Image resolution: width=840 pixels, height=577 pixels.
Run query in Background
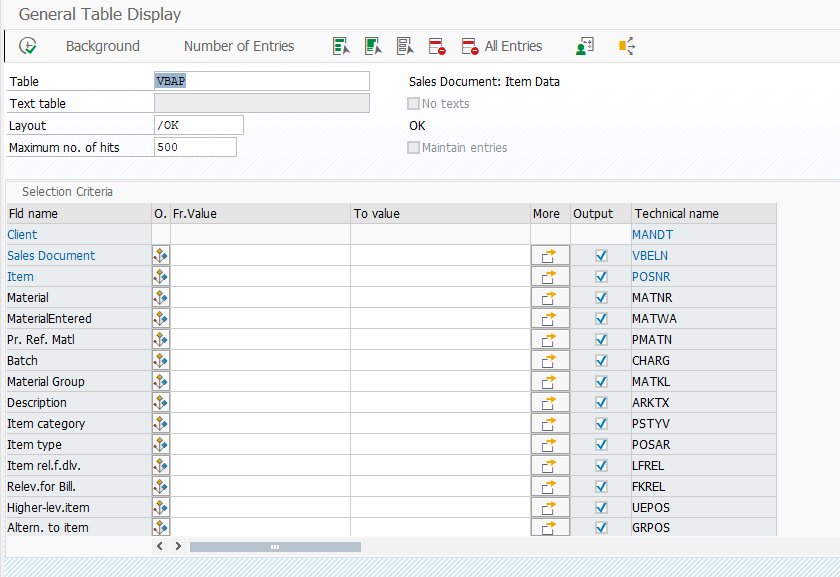pos(101,45)
